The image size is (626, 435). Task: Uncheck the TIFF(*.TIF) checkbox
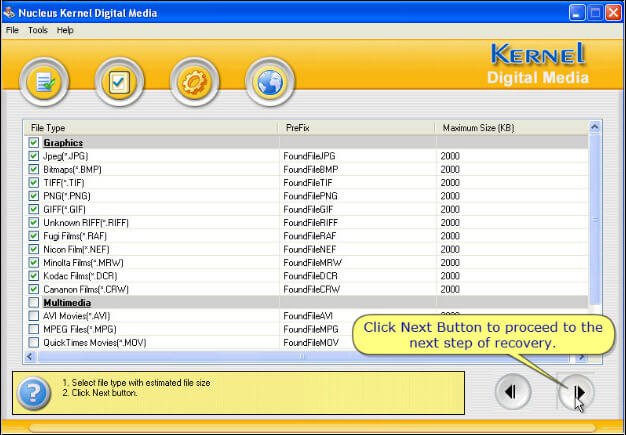coord(34,183)
